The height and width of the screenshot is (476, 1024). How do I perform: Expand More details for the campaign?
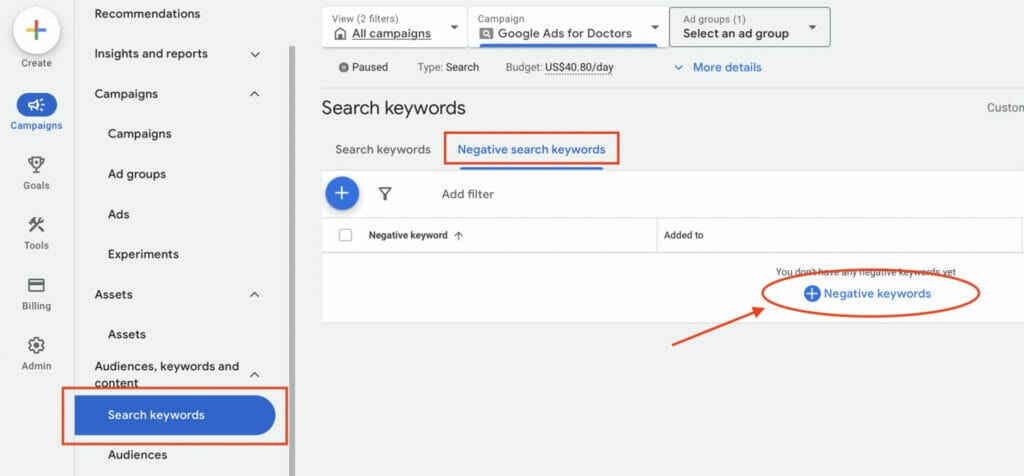717,67
